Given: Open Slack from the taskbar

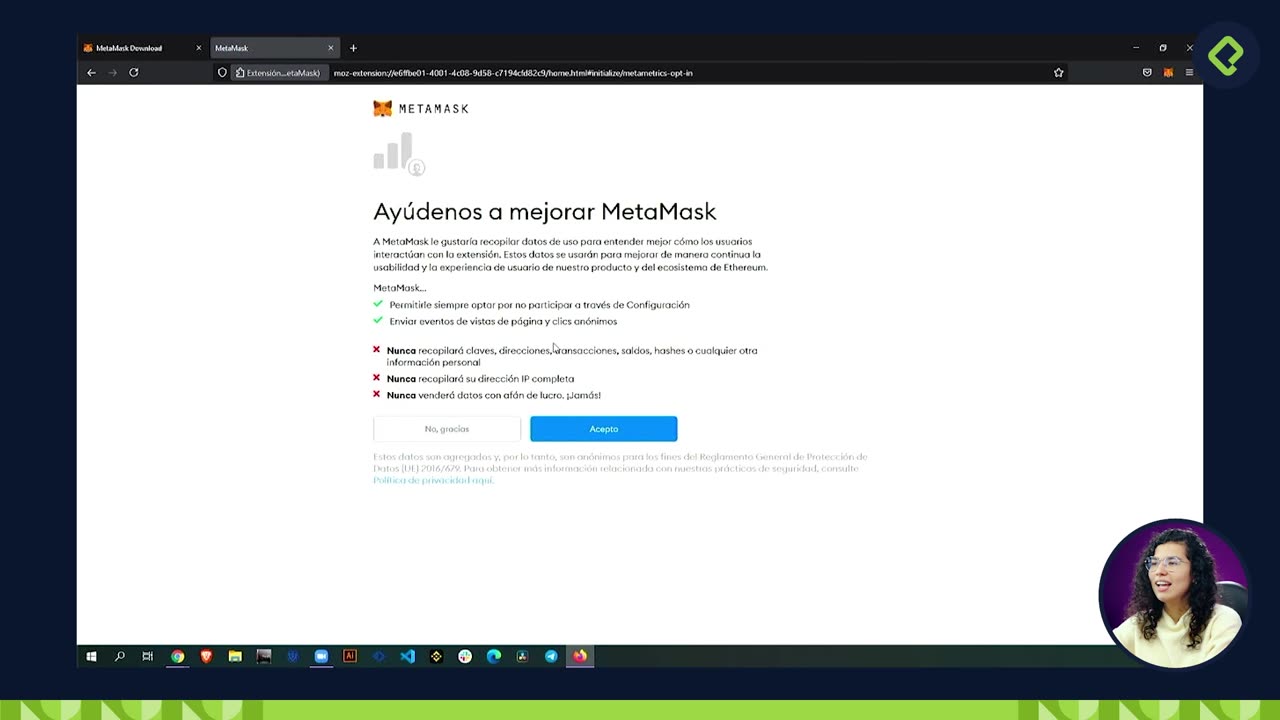Looking at the screenshot, I should [465, 657].
